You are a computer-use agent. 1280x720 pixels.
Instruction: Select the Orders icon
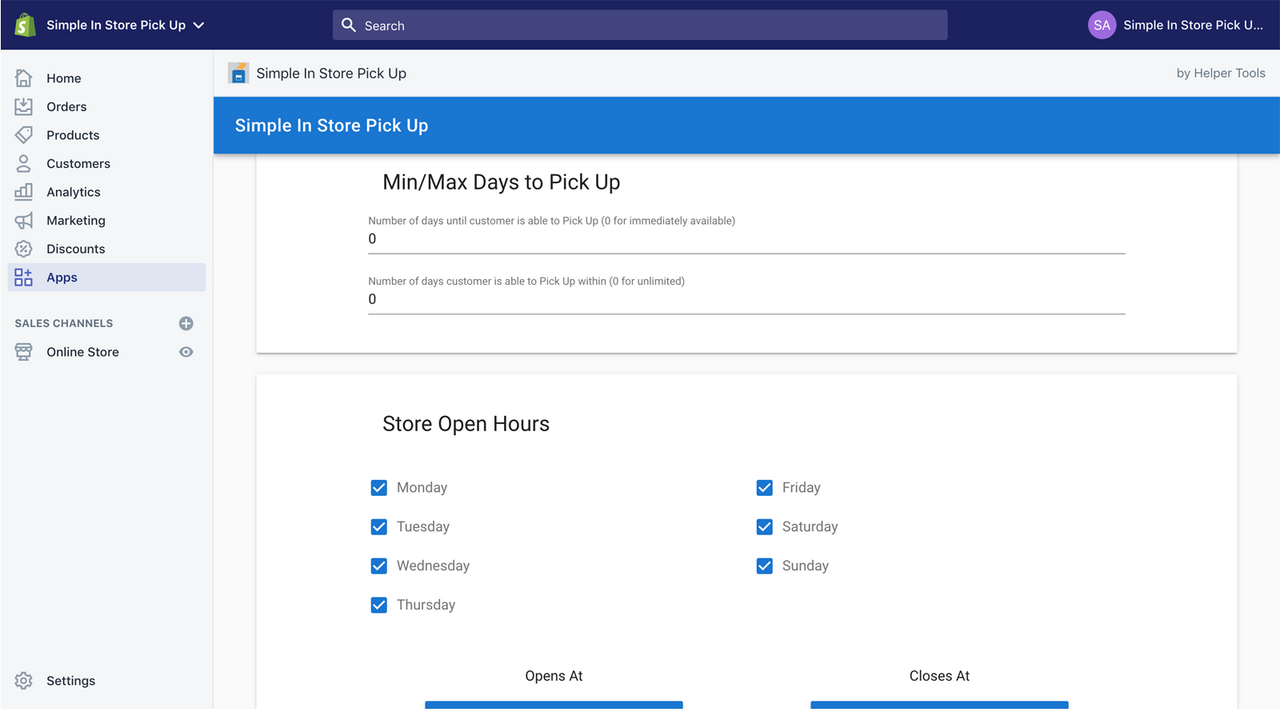click(x=23, y=106)
